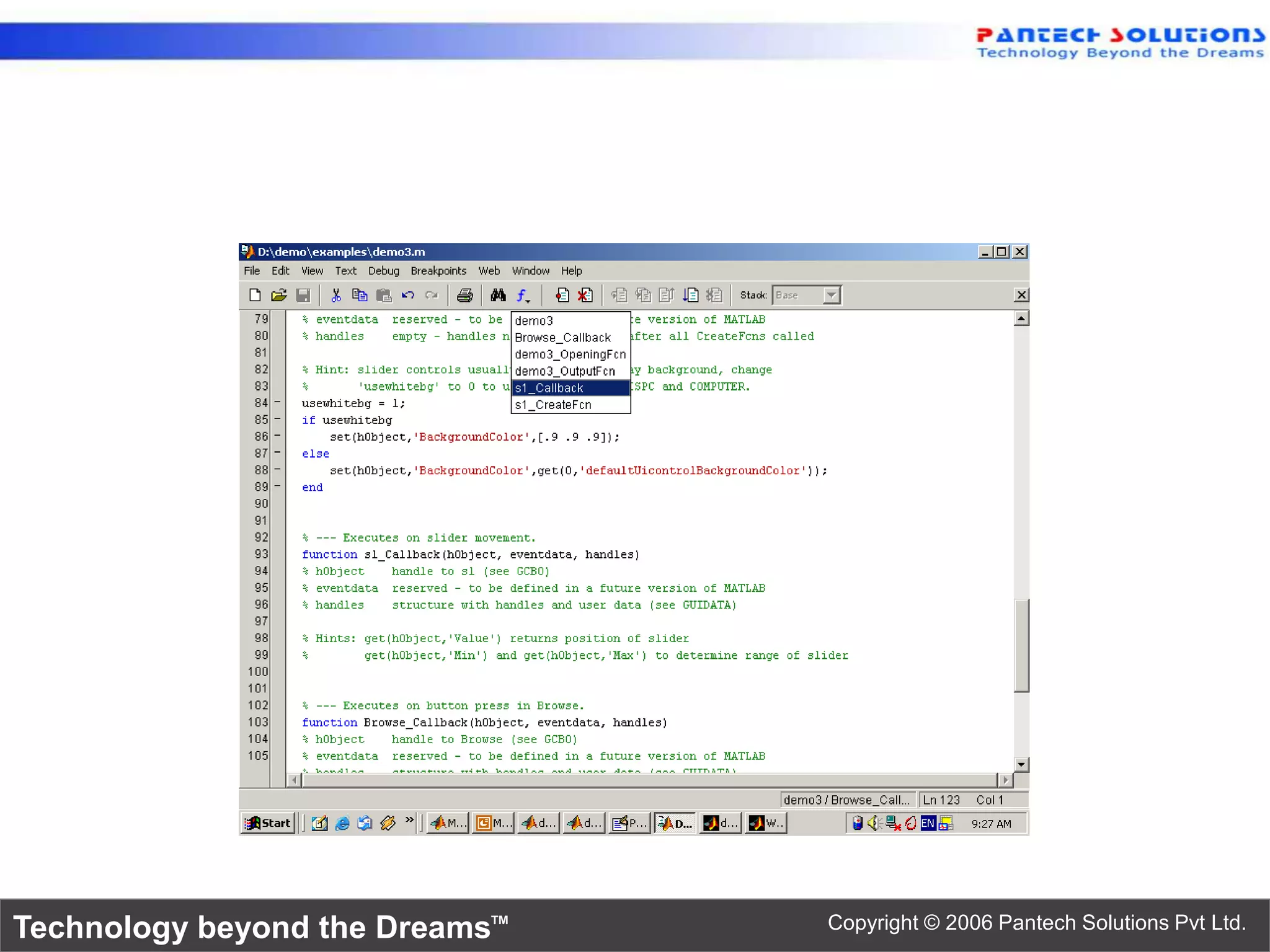1270x952 pixels.
Task: Undo last edit with toolbar icon
Action: [x=408, y=296]
